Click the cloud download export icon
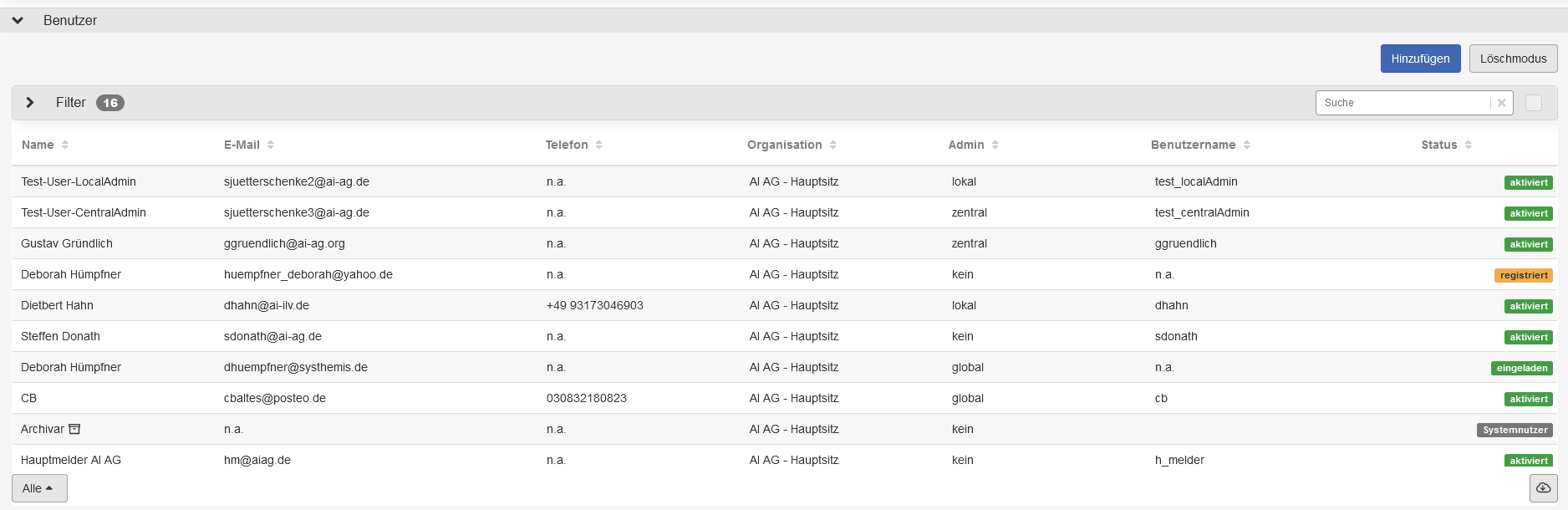1568x510 pixels. point(1543,488)
